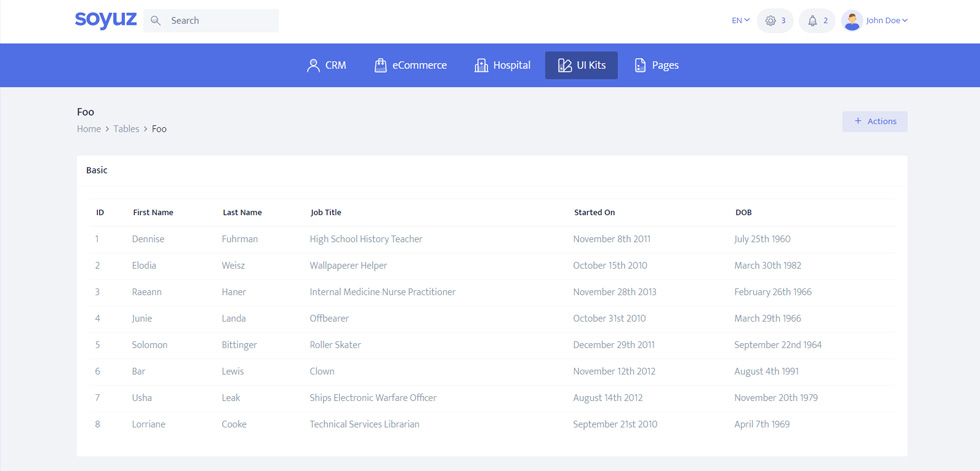Open the notifications bell with badge 2

[x=817, y=21]
